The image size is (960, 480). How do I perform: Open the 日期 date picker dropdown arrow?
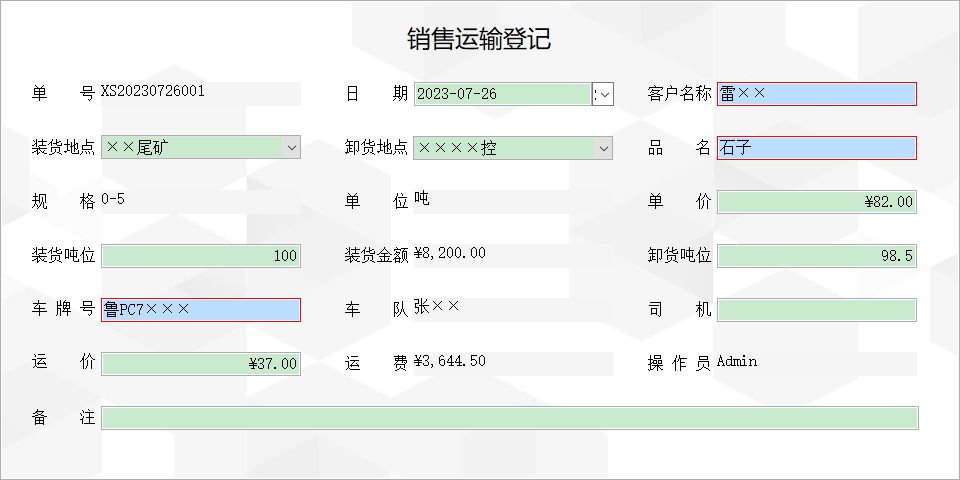pos(603,94)
